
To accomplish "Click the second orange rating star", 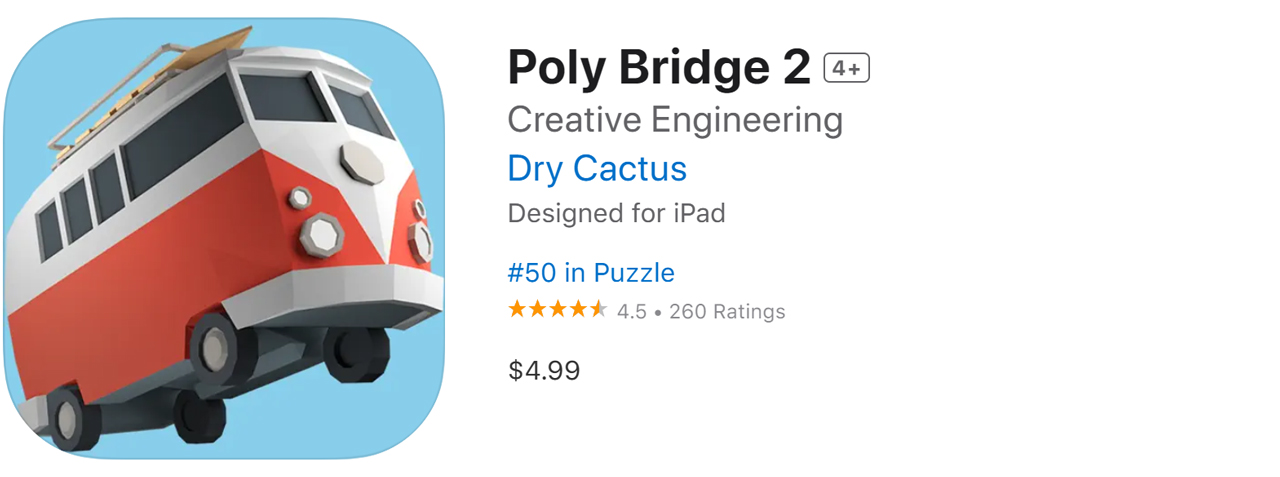I will (537, 310).
